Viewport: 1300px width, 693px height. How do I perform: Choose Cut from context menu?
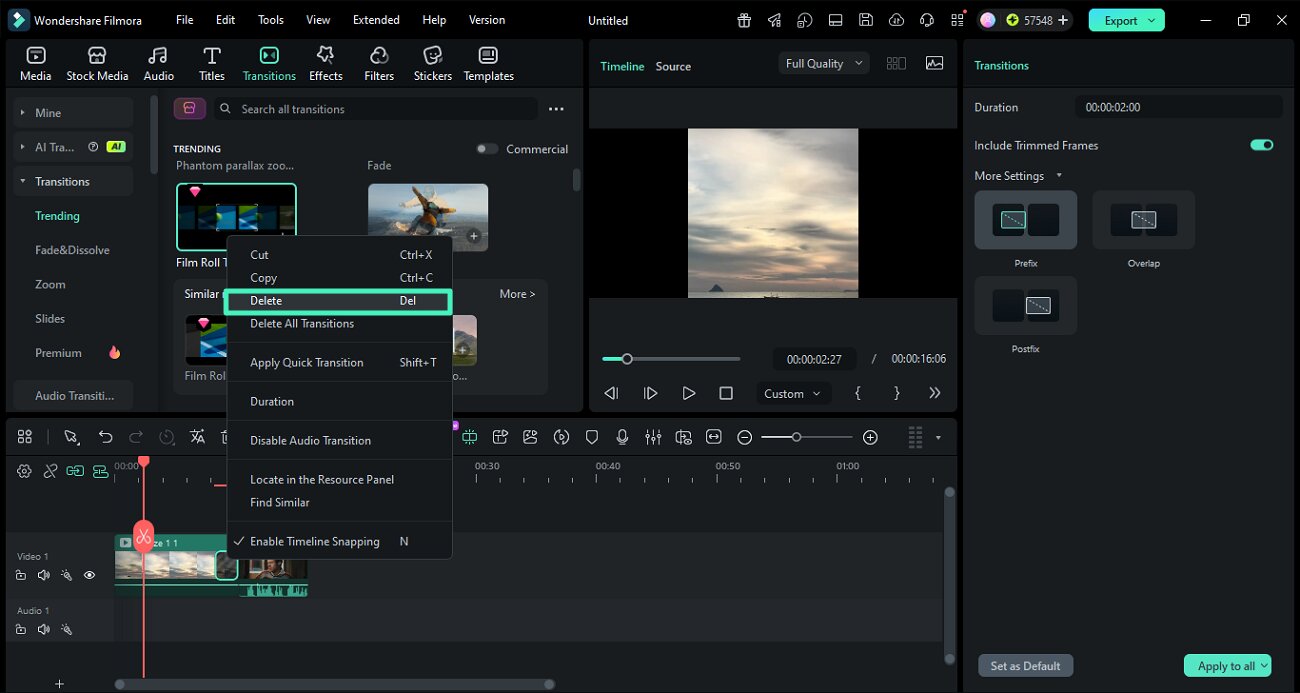click(x=339, y=255)
